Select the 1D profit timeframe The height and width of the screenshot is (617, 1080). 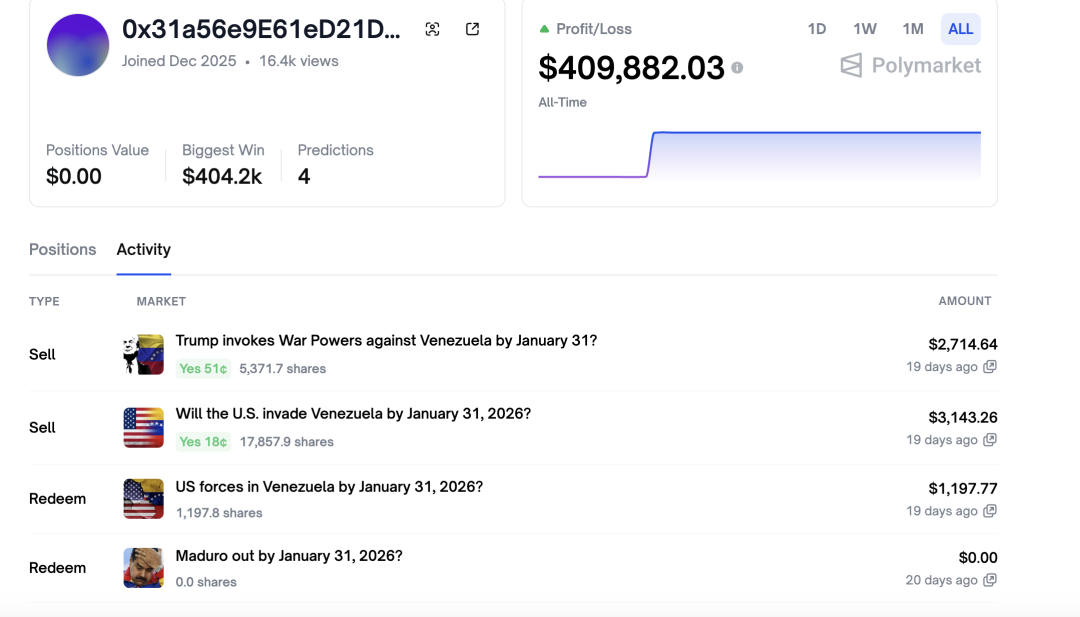[817, 29]
